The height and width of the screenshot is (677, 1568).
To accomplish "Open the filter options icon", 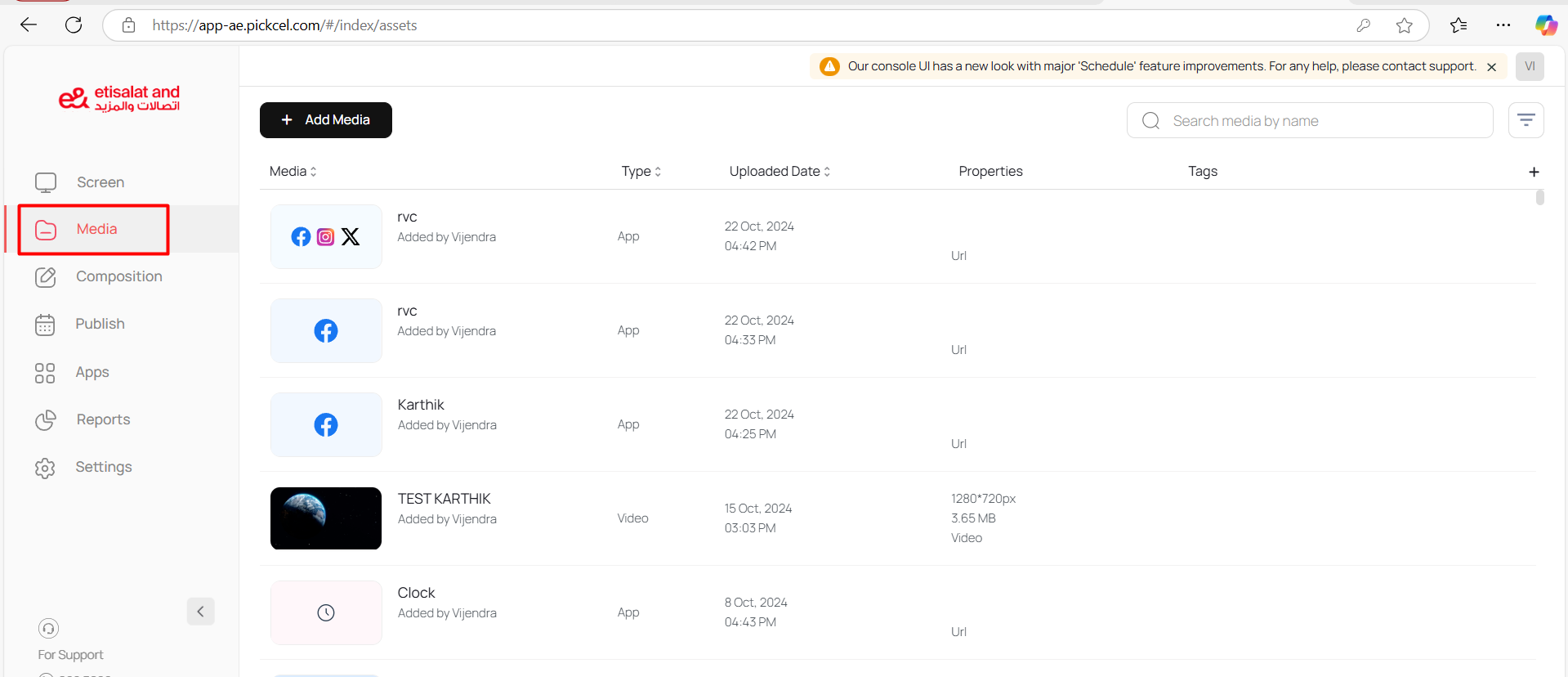I will click(x=1526, y=120).
